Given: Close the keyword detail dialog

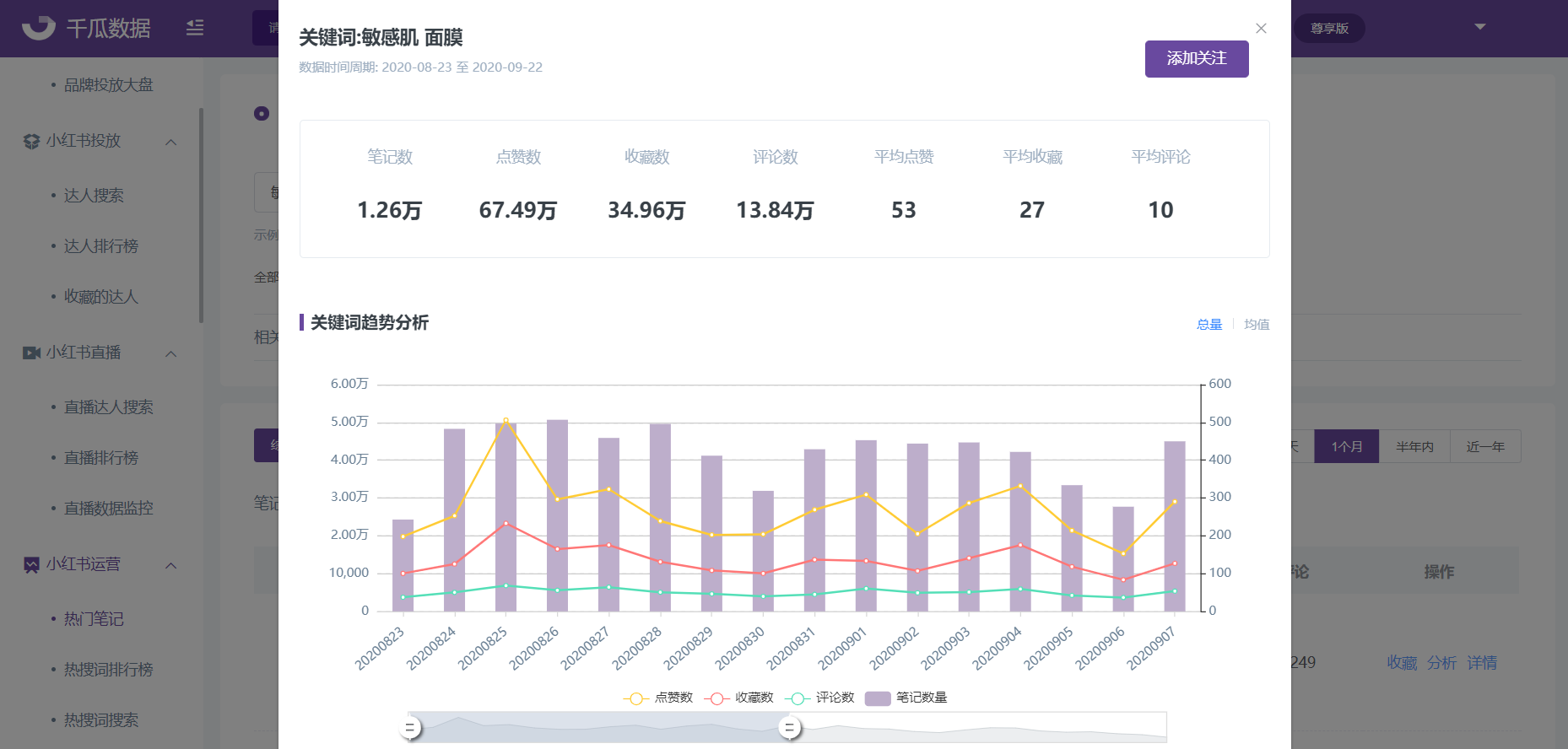Looking at the screenshot, I should point(1261,29).
